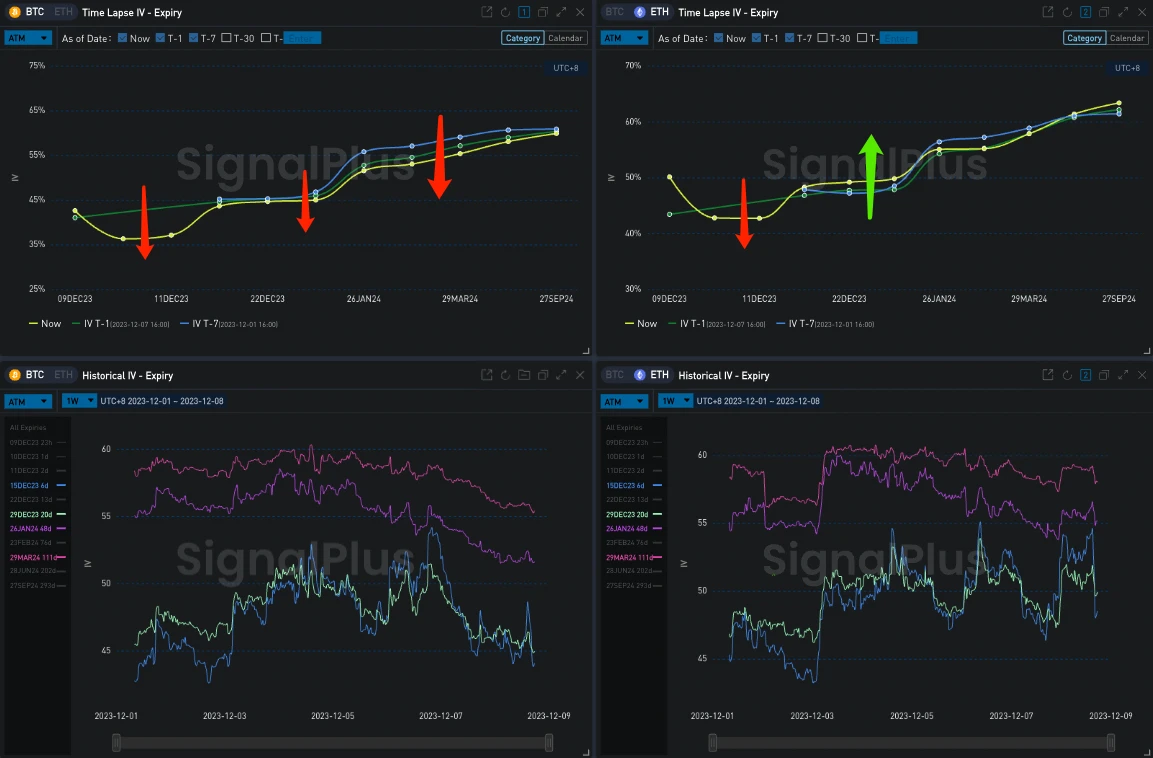Refresh the BTC Time Lapse IV chart

[x=505, y=12]
